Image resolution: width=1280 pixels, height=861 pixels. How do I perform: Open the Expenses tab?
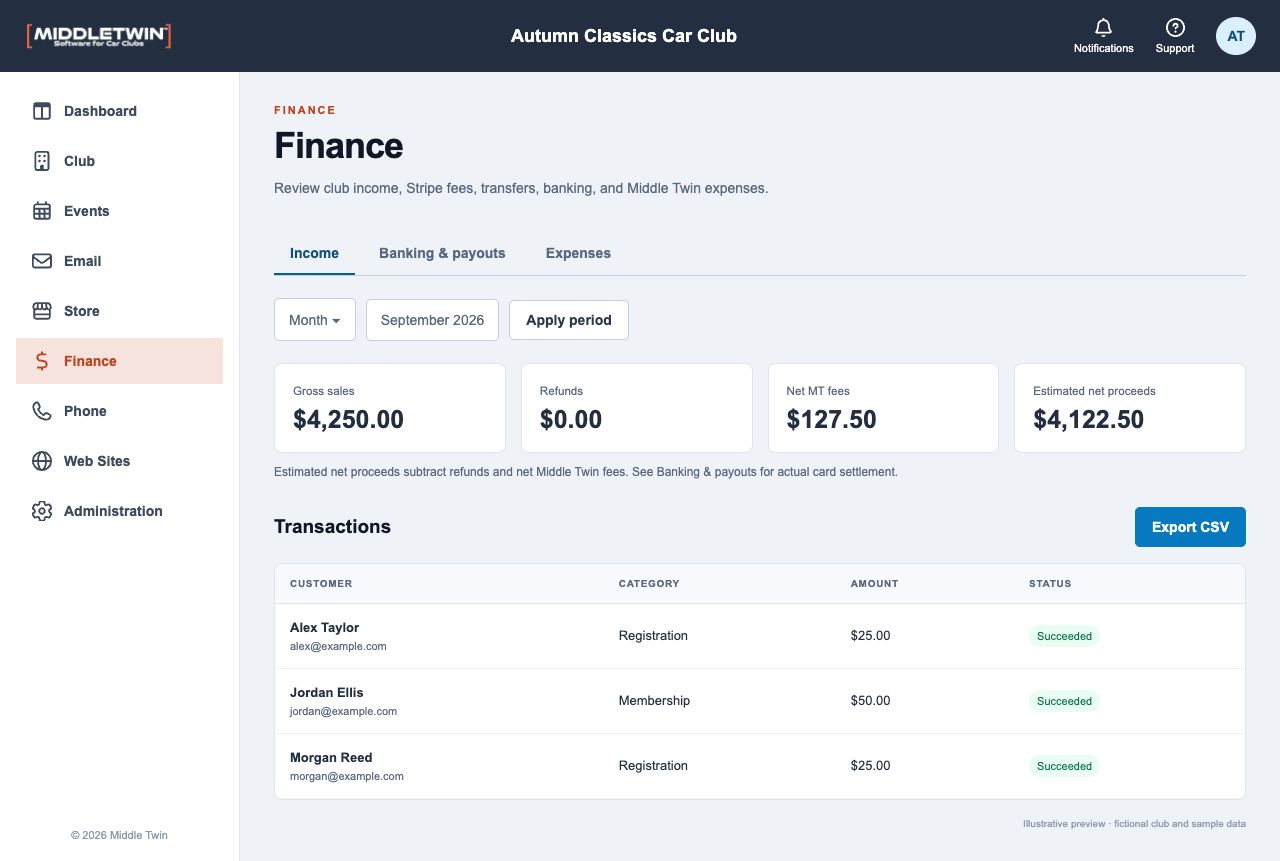click(578, 253)
